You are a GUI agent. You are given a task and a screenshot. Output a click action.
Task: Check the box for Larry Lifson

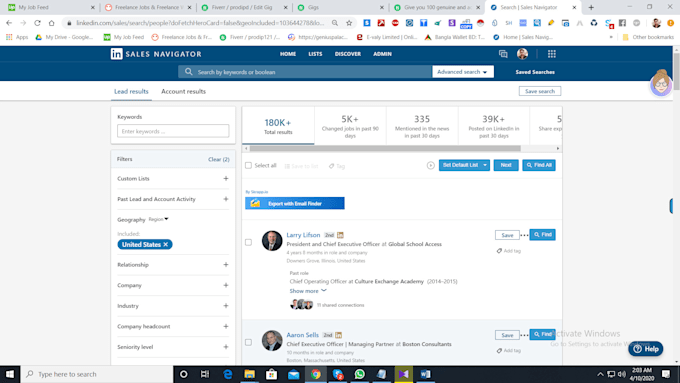pyautogui.click(x=248, y=242)
